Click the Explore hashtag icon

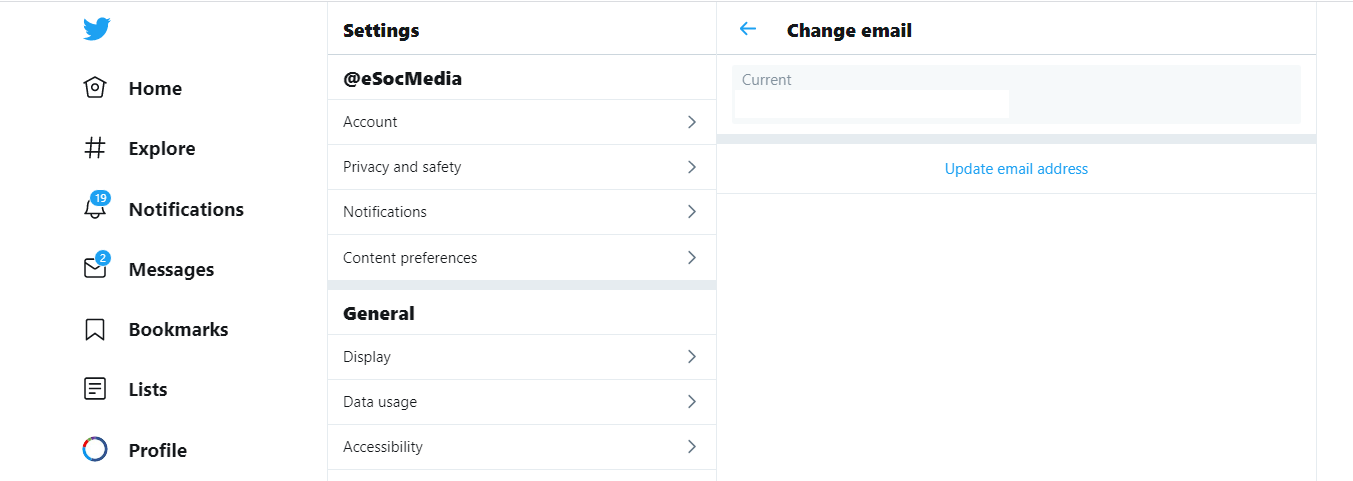click(95, 148)
